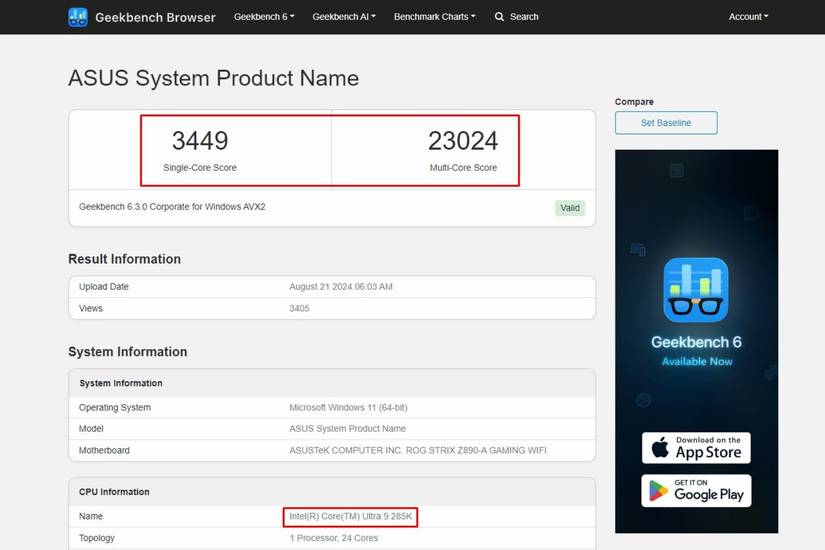Click the Valid status badge
This screenshot has height=550, width=825.
click(x=570, y=208)
